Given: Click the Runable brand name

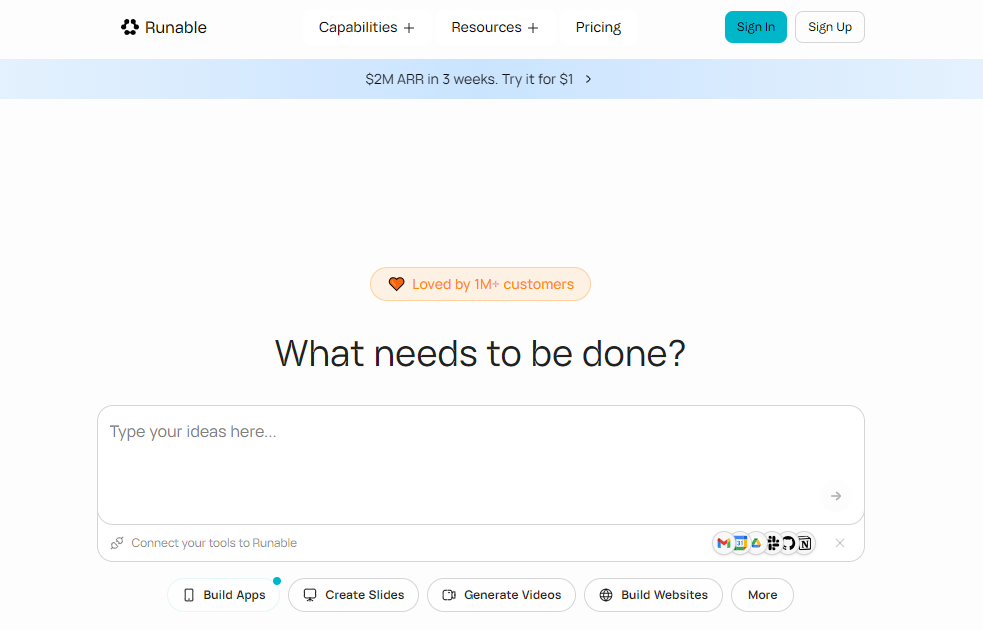Looking at the screenshot, I should 176,28.
